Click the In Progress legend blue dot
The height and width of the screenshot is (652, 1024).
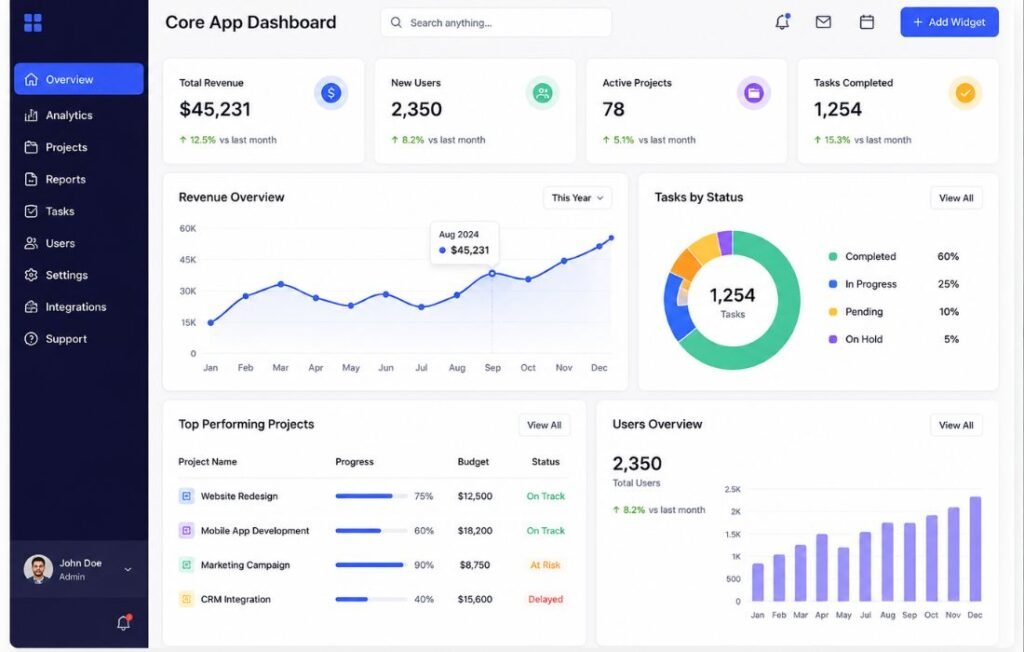(x=833, y=284)
